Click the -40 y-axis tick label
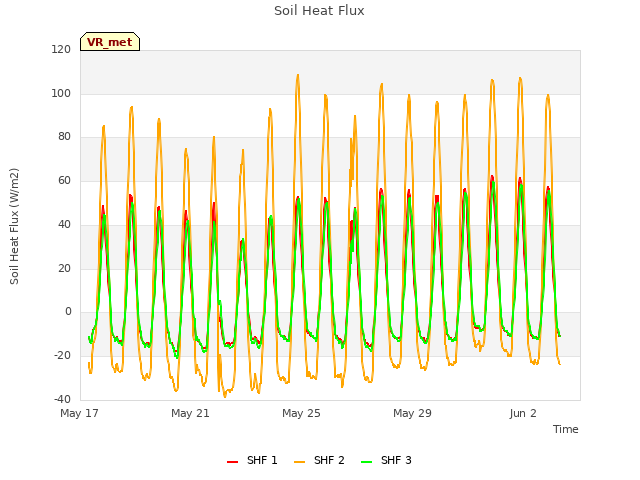640x480 pixels. [62, 399]
